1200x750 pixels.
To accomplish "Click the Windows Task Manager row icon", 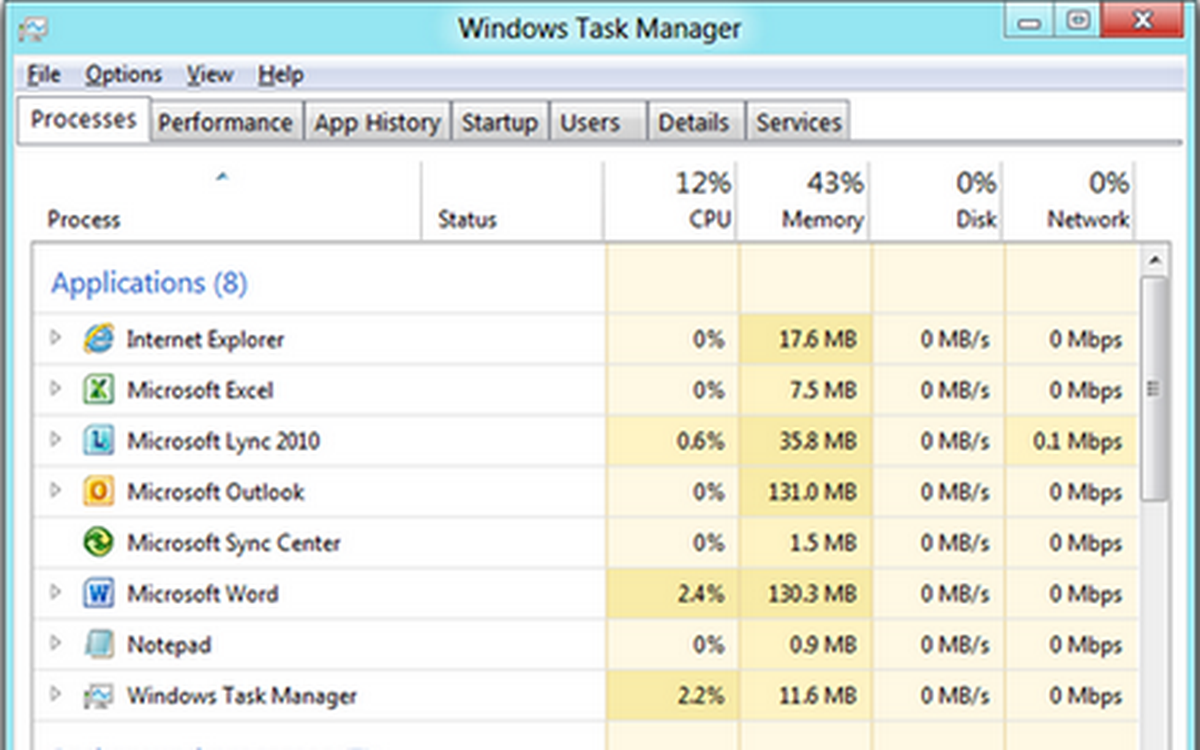I will pyautogui.click(x=98, y=696).
